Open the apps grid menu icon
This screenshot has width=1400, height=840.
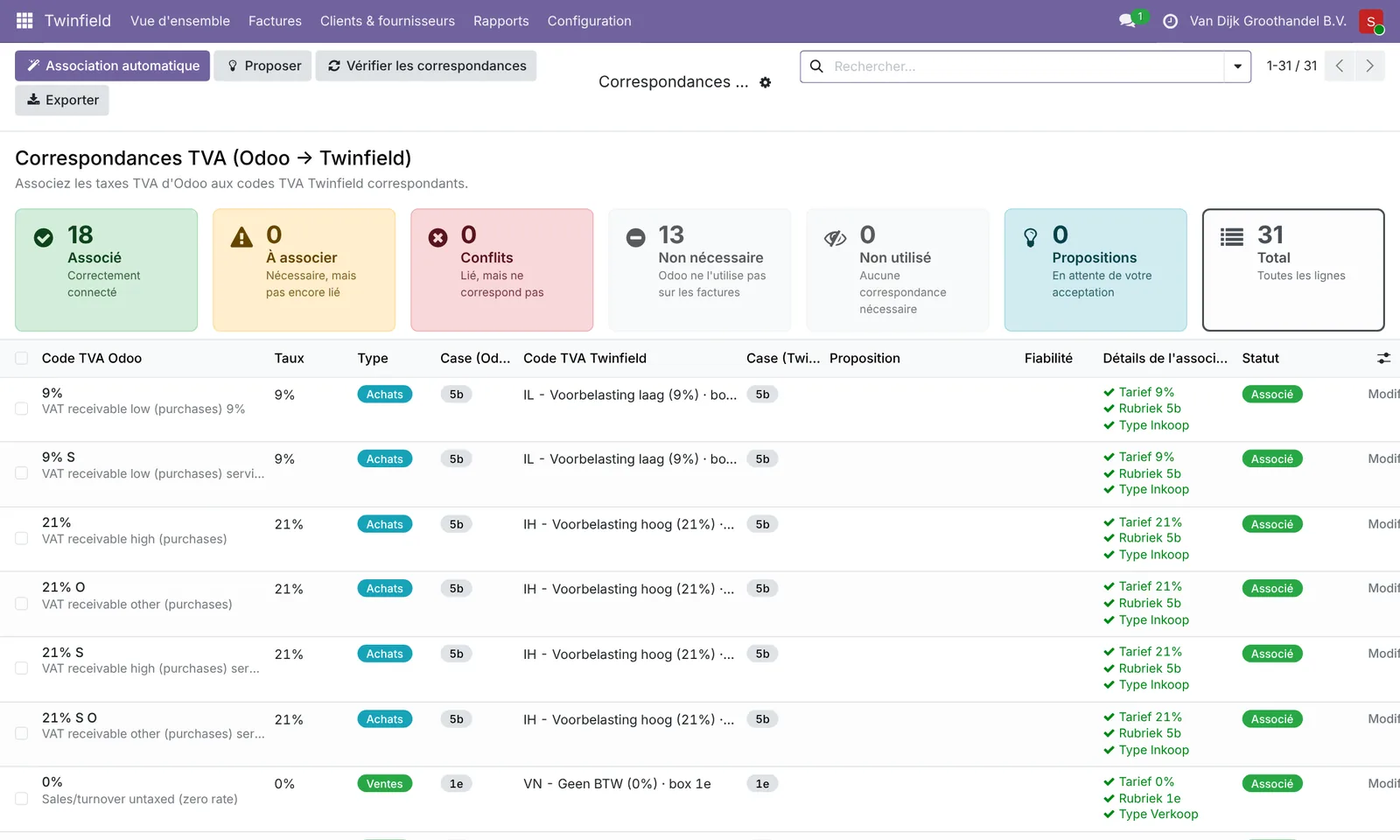pyautogui.click(x=24, y=20)
